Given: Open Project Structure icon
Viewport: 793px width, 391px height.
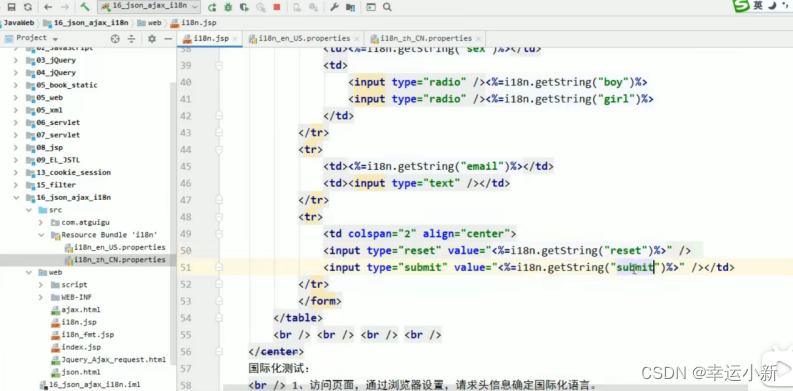Looking at the screenshot, I should (350, 7).
